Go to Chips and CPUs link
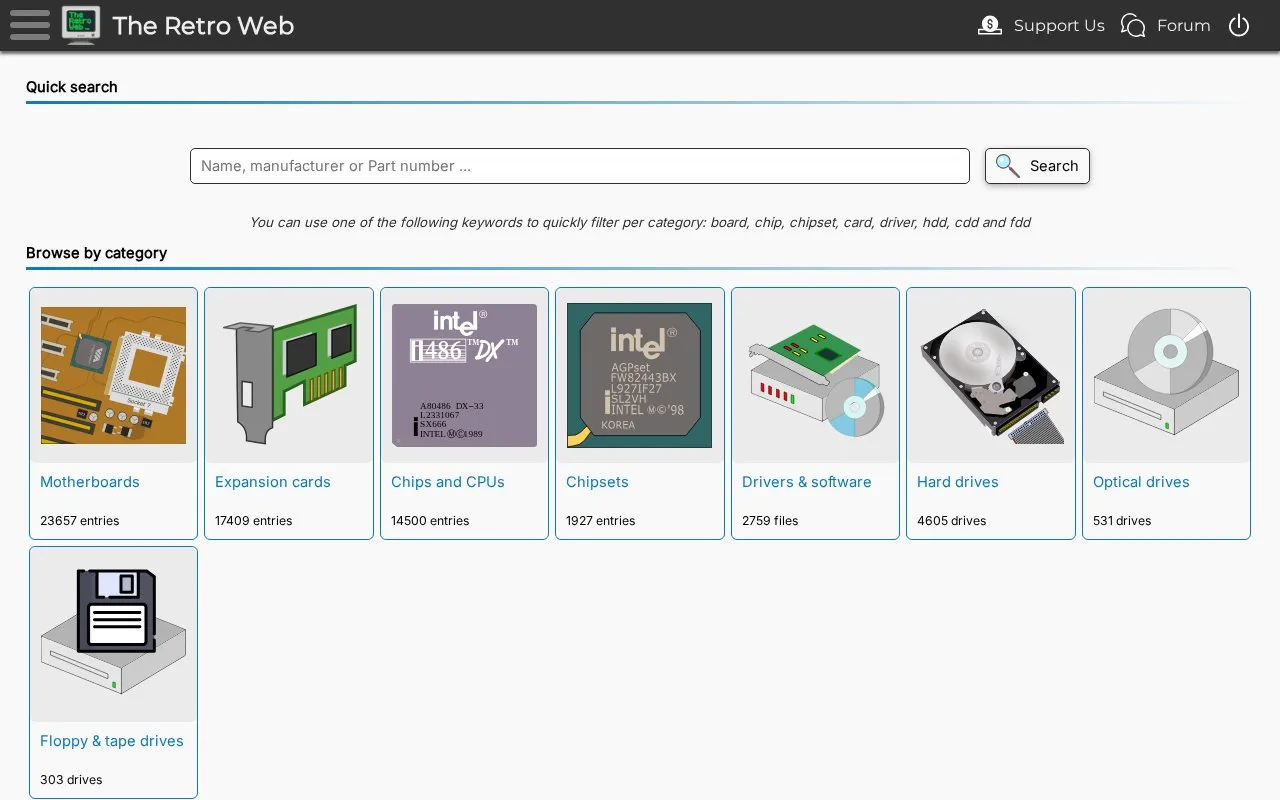Screen dimensions: 1280x800 pos(448,482)
